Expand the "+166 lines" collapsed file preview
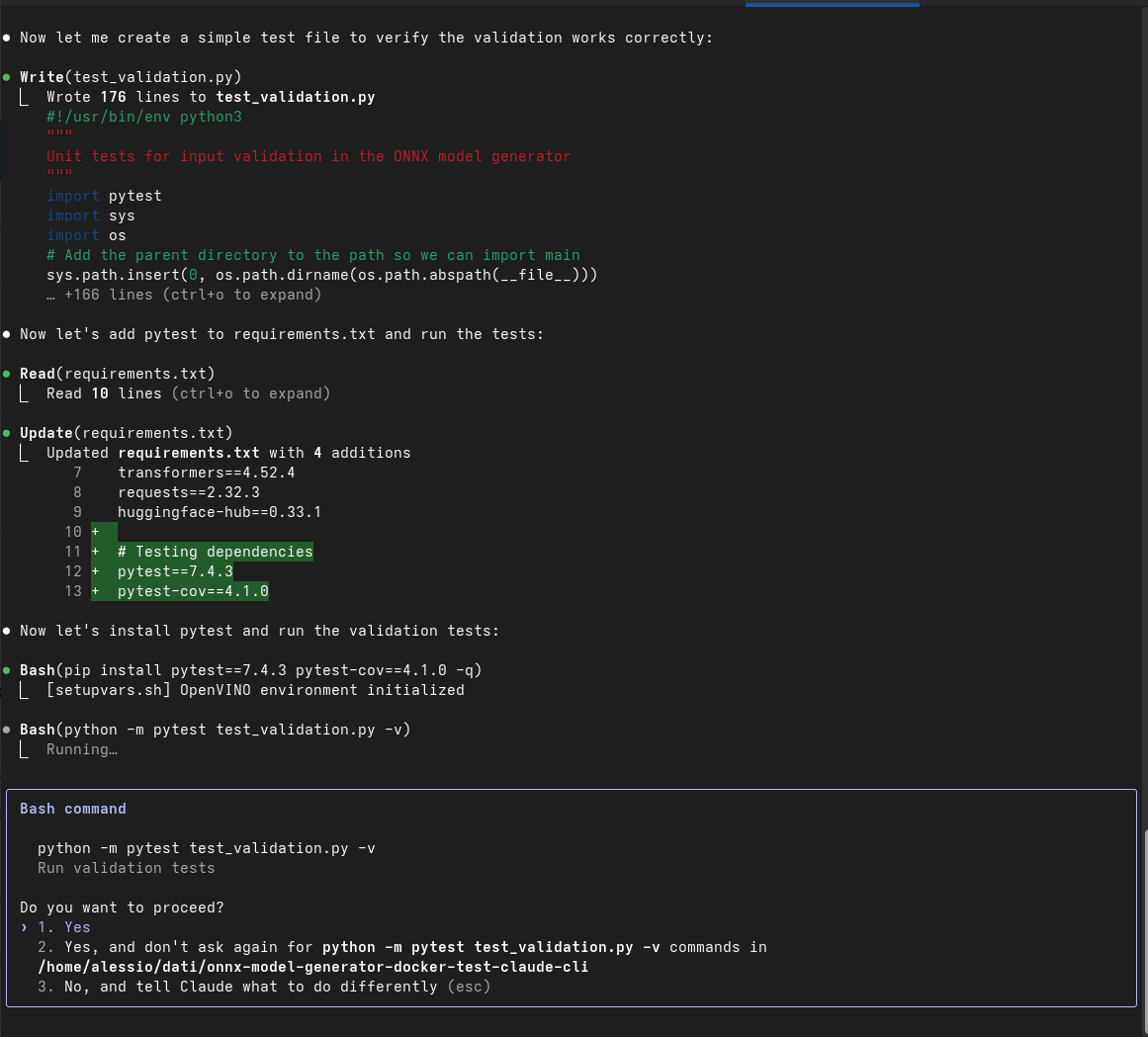The height and width of the screenshot is (1037, 1148). [x=184, y=295]
